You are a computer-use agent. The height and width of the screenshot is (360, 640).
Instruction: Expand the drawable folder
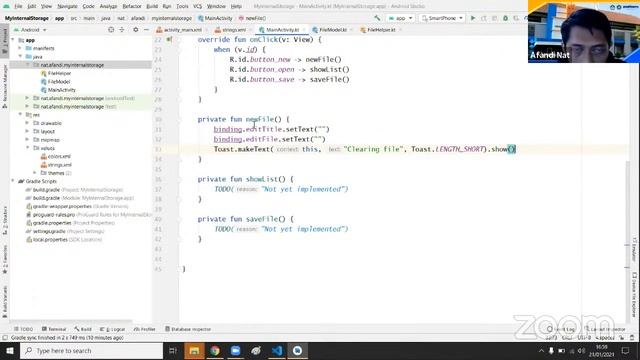[x=28, y=123]
